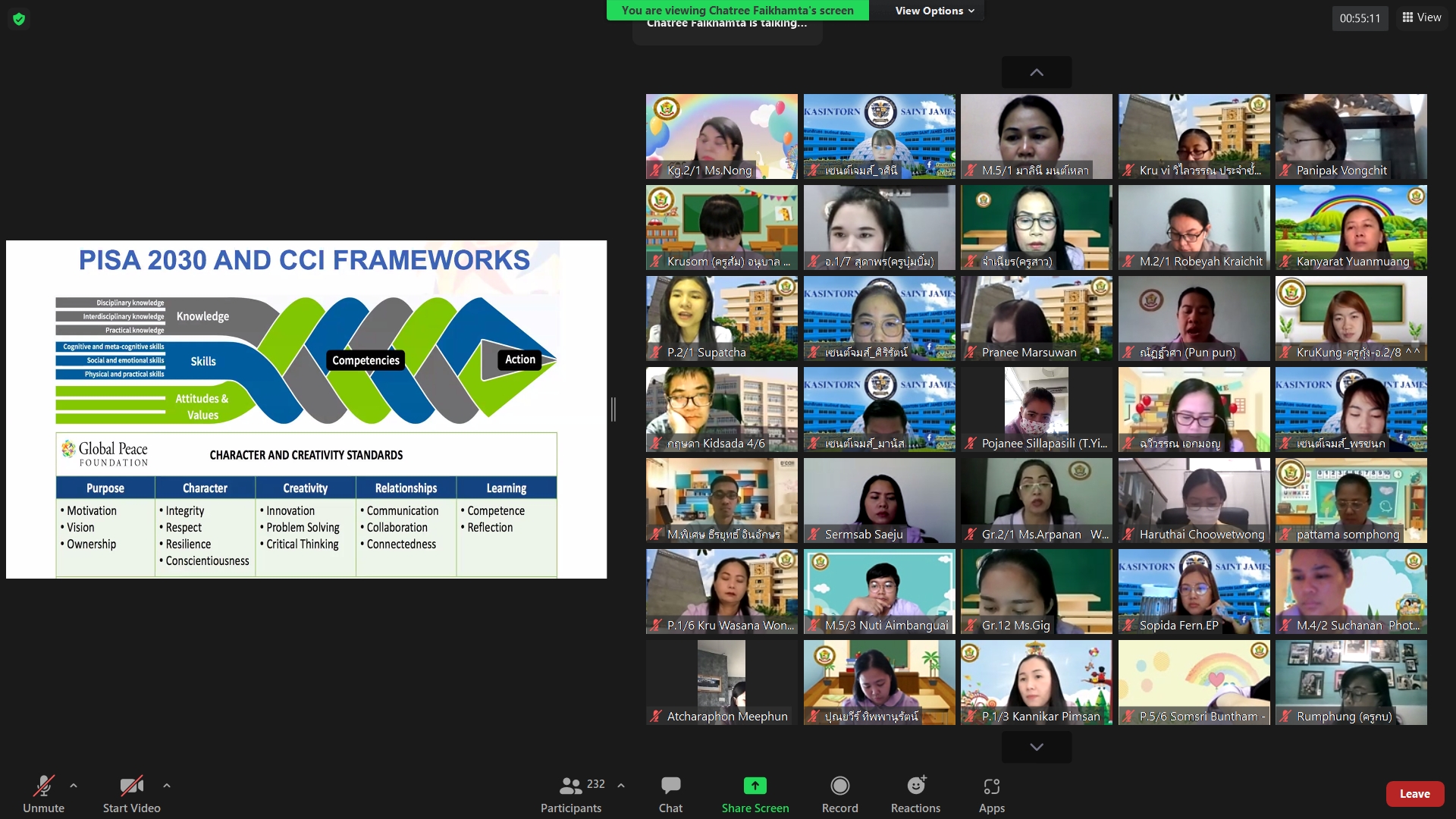Click the red Leave button

click(x=1414, y=794)
